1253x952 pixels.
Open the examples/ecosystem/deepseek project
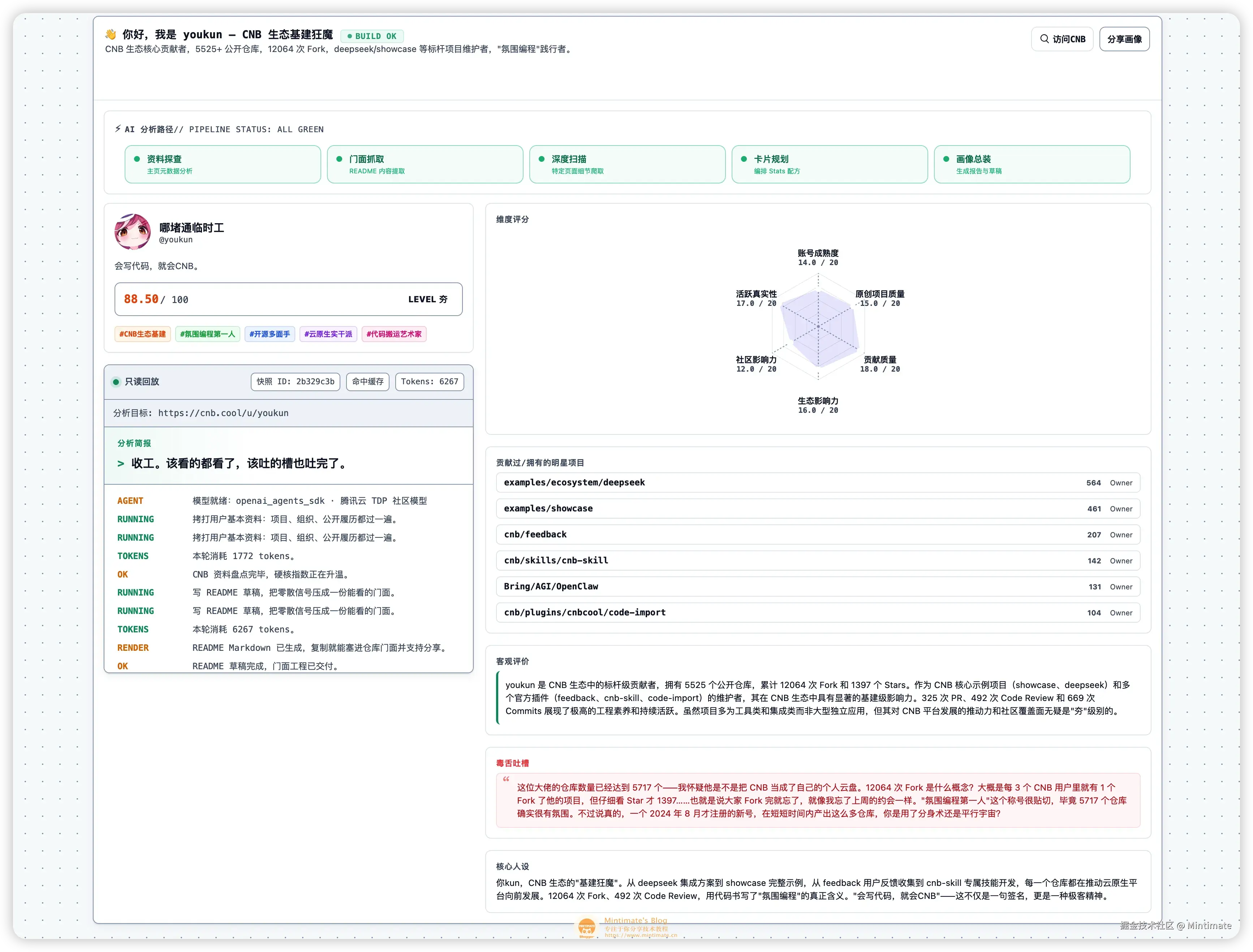tap(818, 483)
